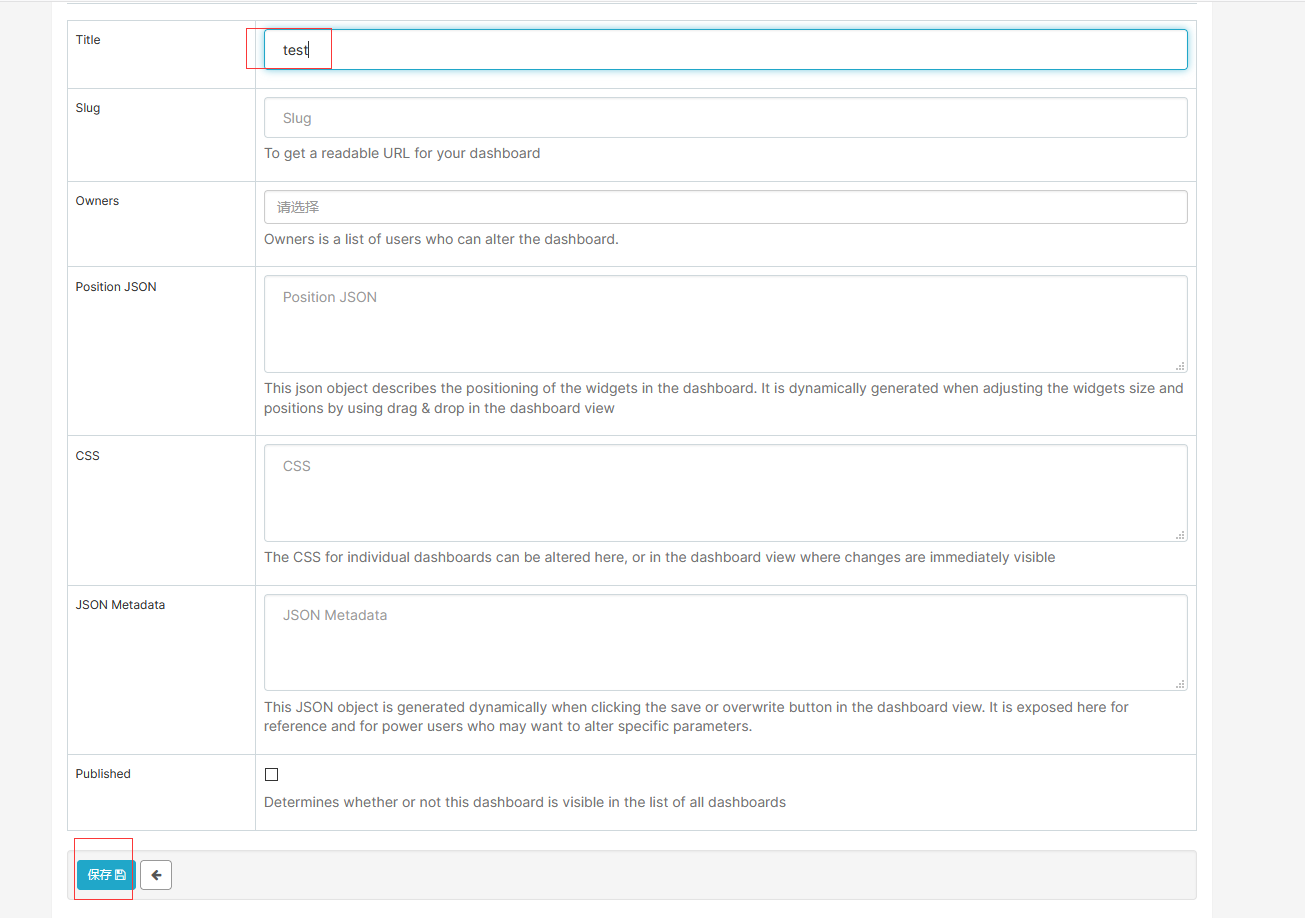1305x918 pixels.
Task: Click "Owners is a list of users" description
Action: (x=441, y=239)
